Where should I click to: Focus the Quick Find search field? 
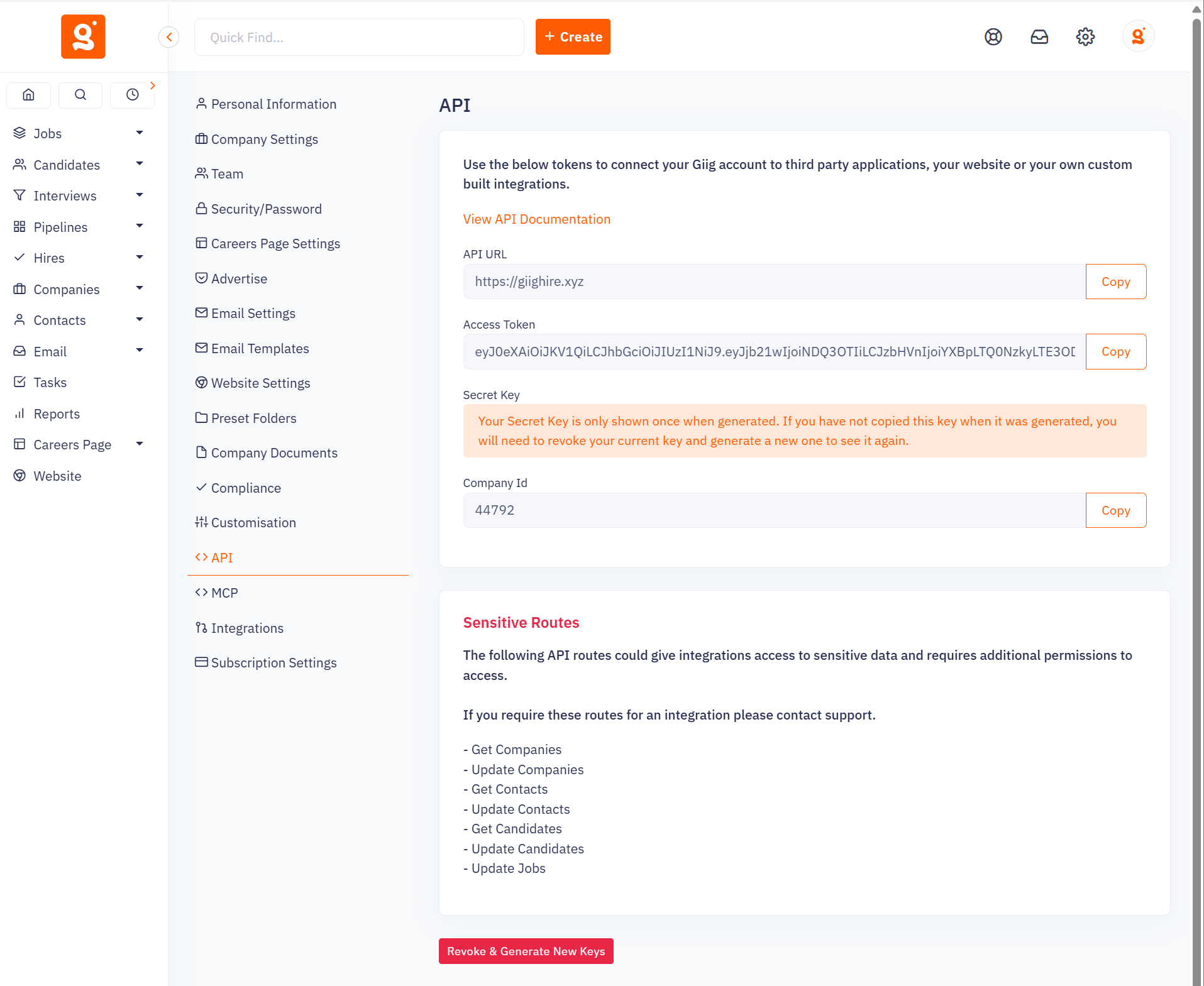[x=359, y=37]
